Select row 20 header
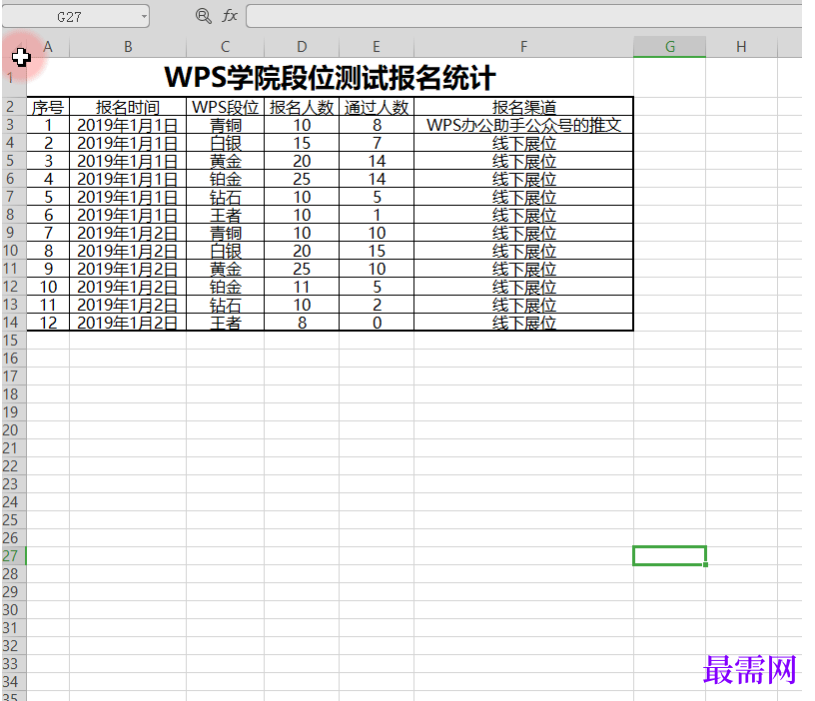 pyautogui.click(x=14, y=430)
